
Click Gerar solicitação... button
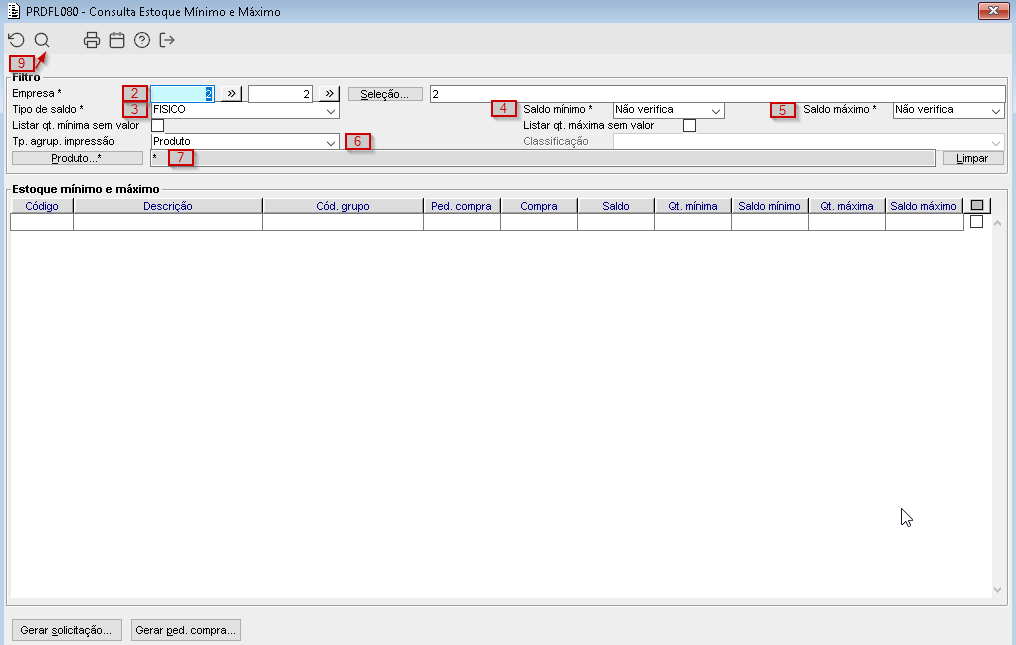(x=66, y=630)
